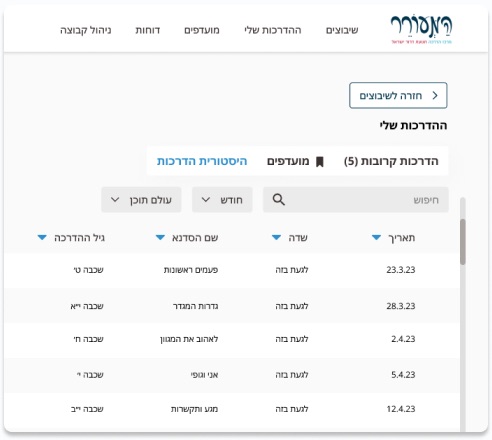Open the חודש dropdown filter

[222, 200]
